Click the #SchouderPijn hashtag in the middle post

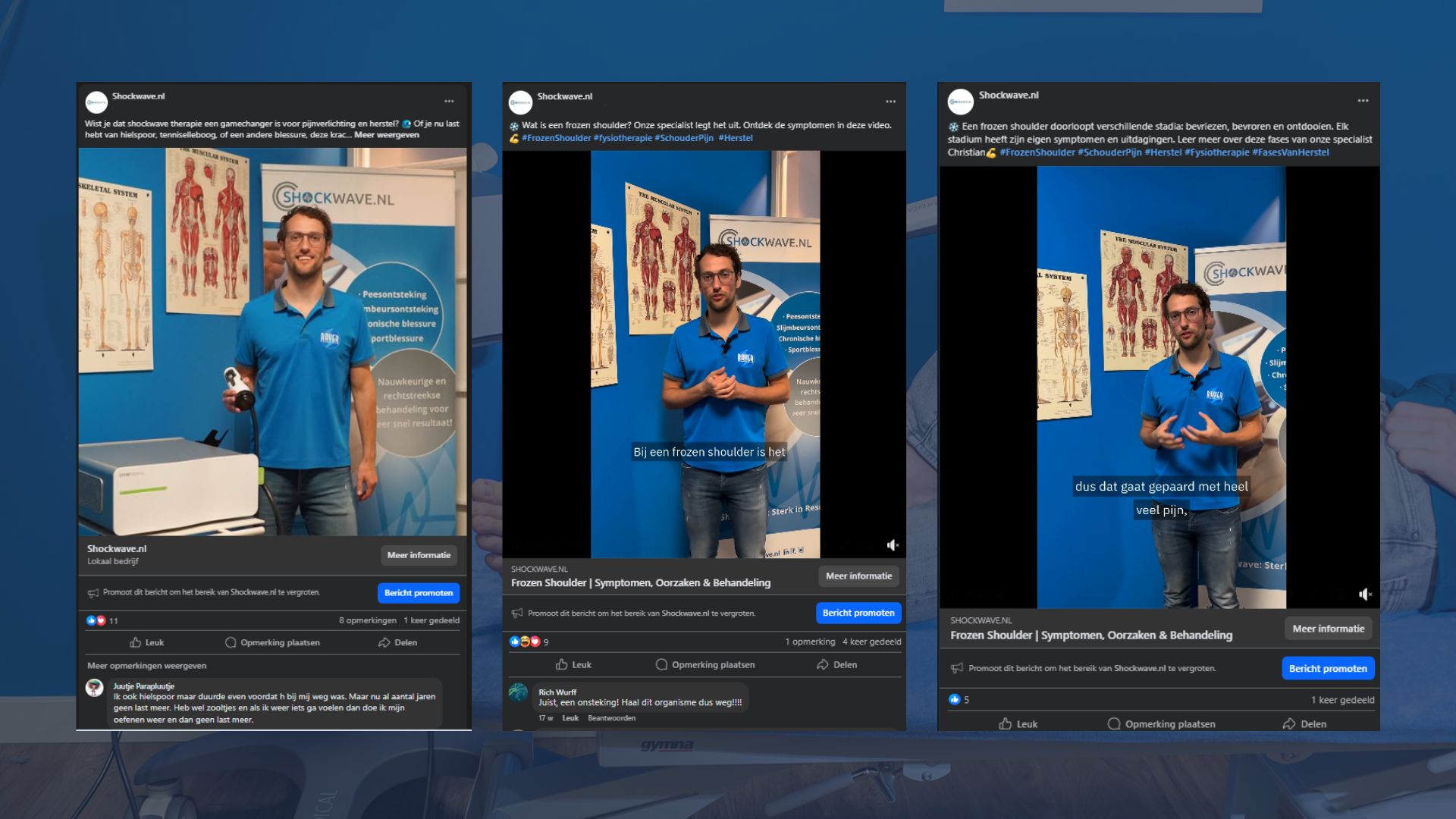pos(684,138)
